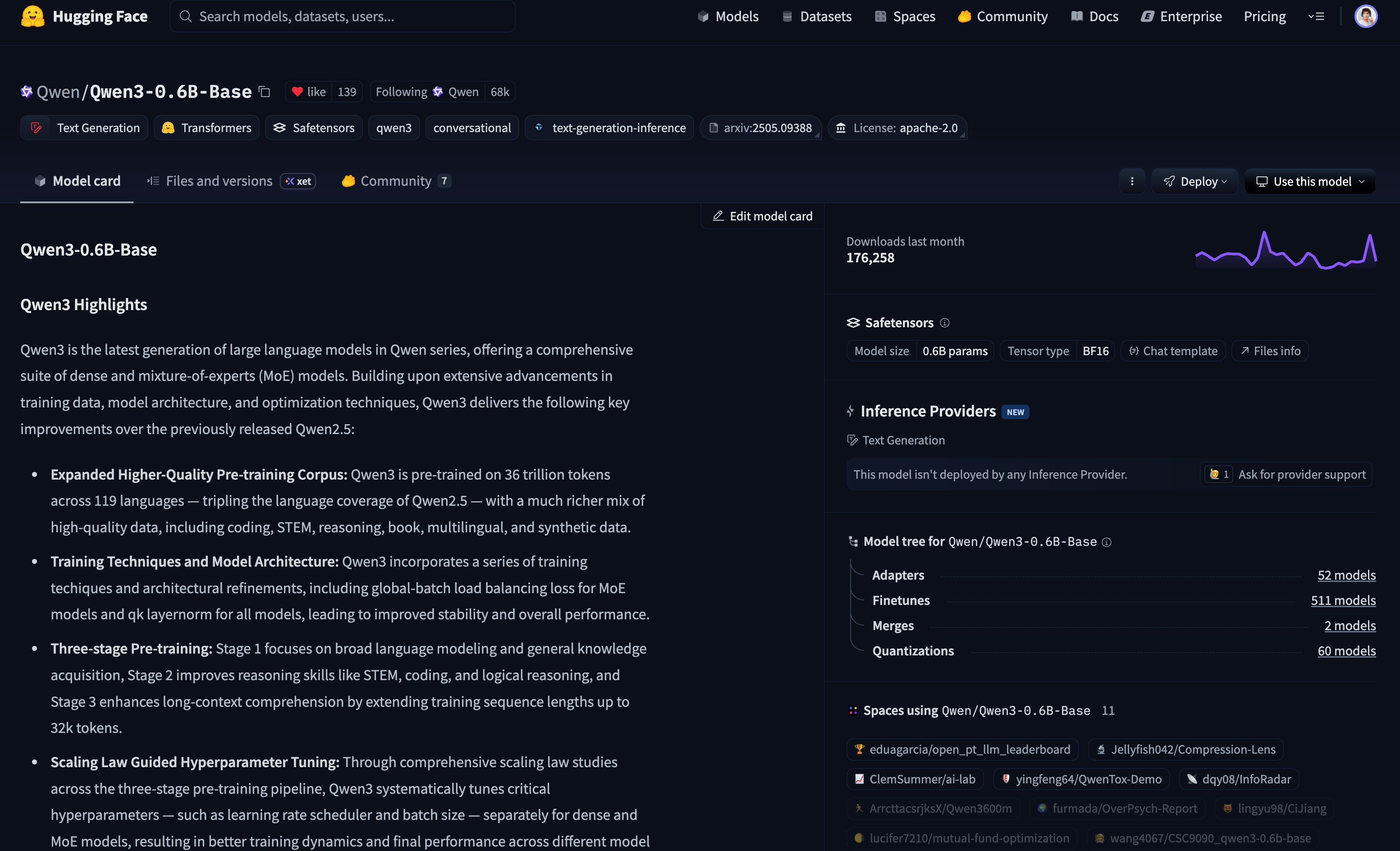Upvote Ask for provider support reaction
The image size is (1400, 851).
click(1218, 474)
